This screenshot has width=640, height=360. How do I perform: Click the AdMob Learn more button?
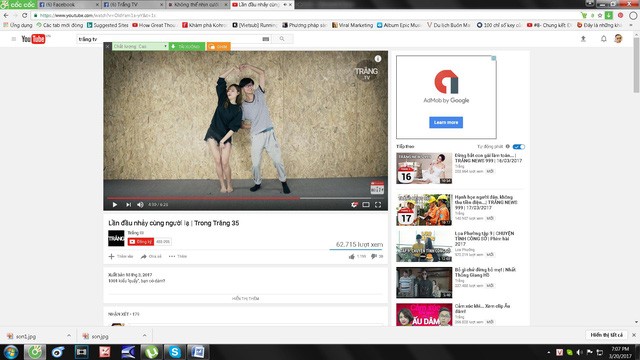446,122
